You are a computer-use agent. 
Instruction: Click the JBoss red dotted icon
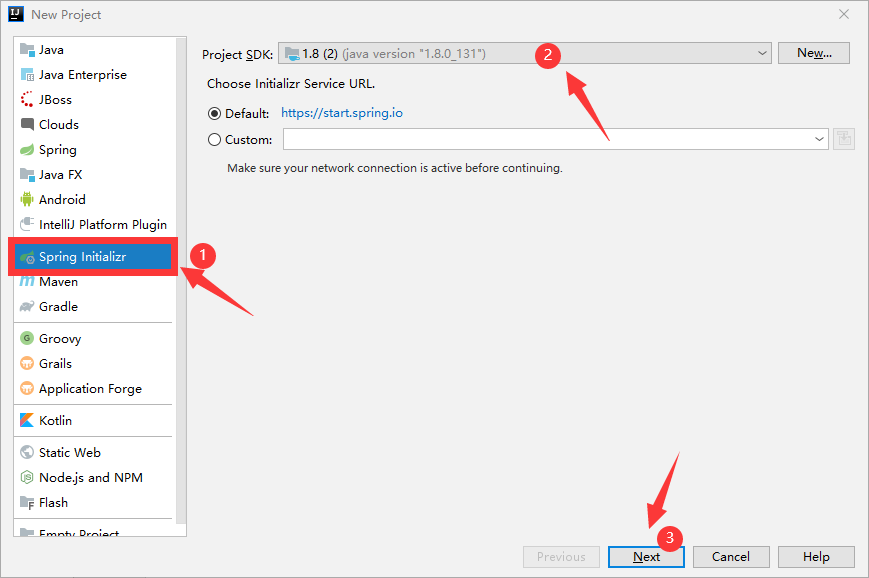(27, 99)
